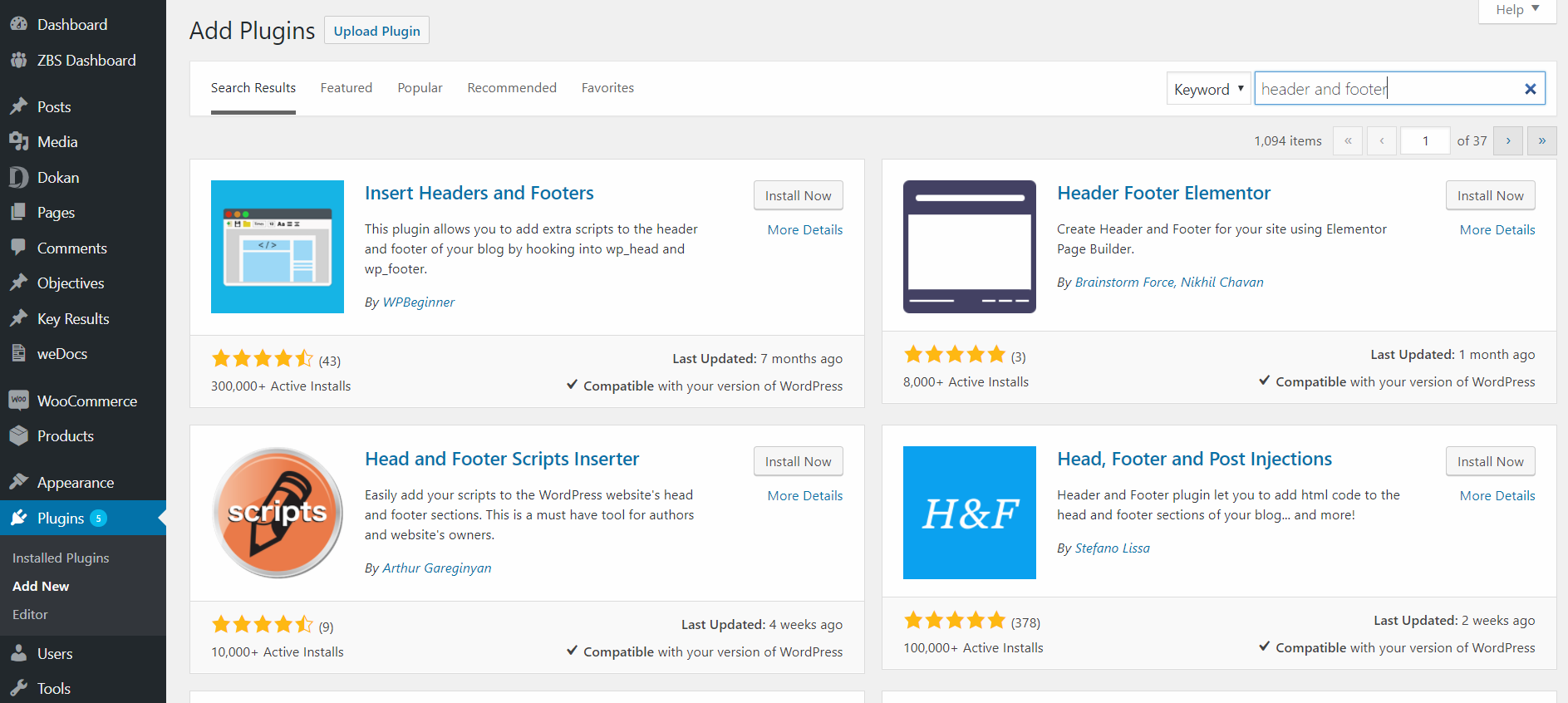
Task: Open the Add New submenu item
Action: [41, 586]
